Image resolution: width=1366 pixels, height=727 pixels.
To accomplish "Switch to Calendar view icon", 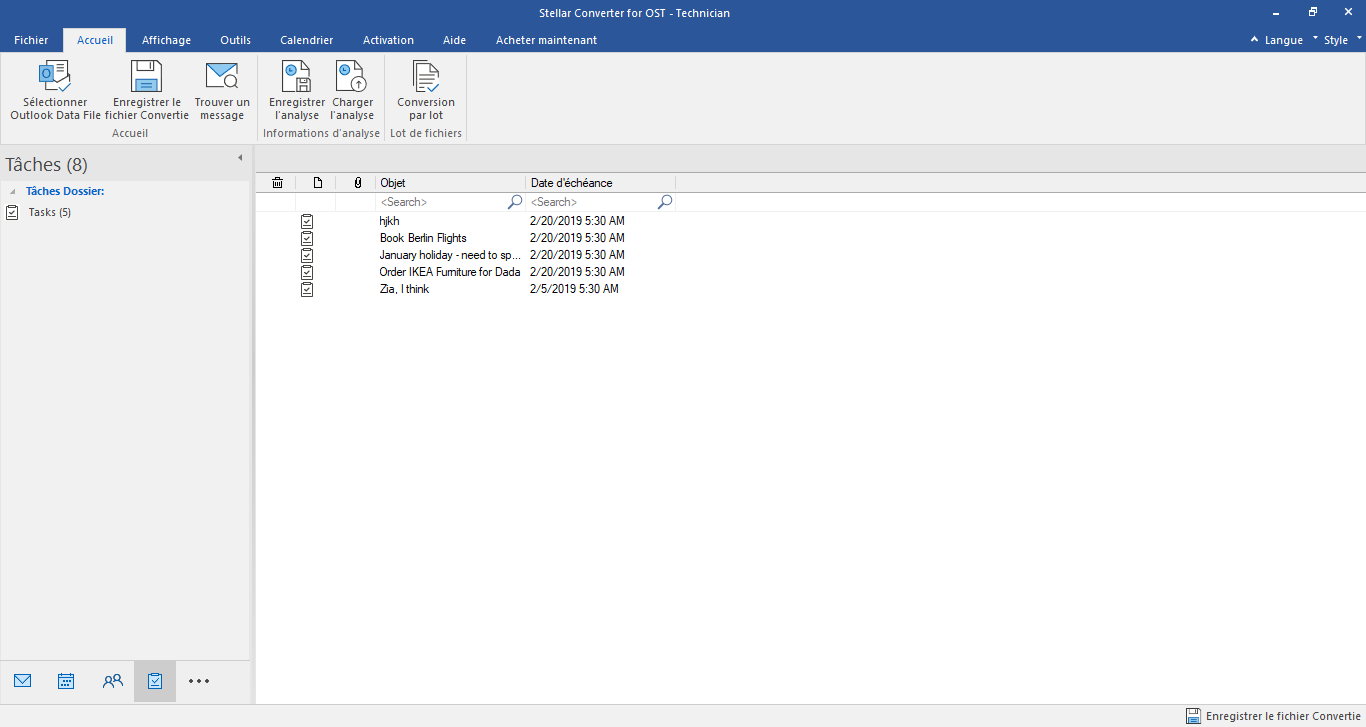I will coord(66,681).
